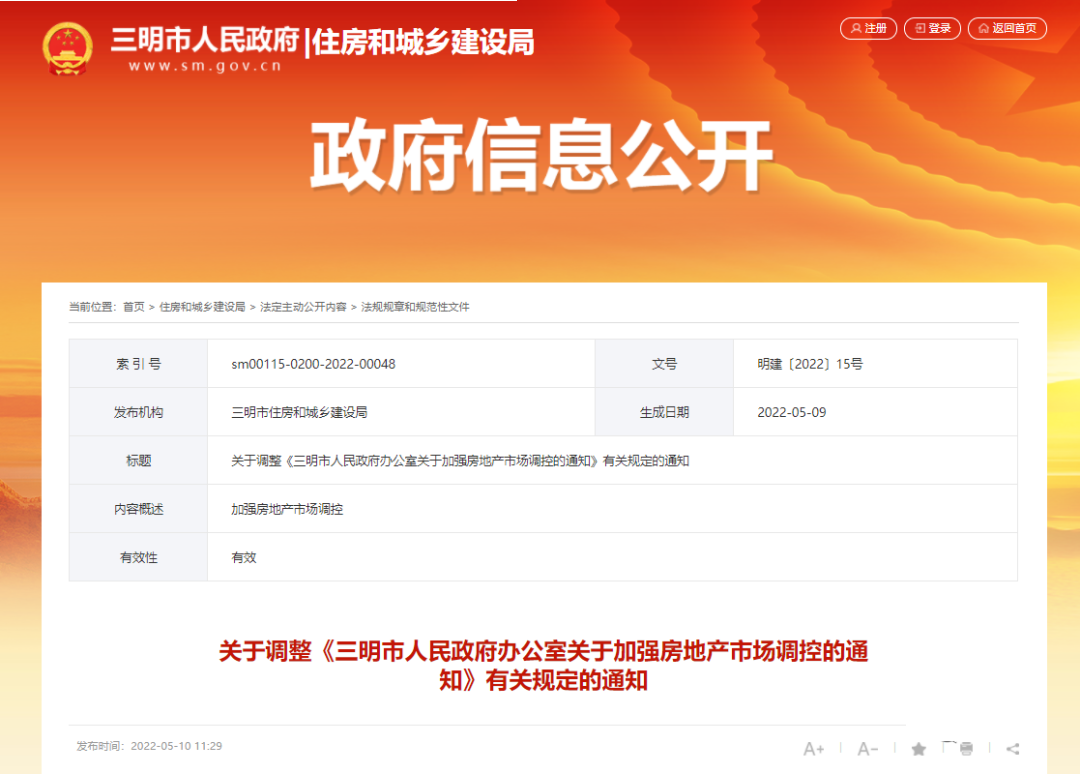The width and height of the screenshot is (1080, 774).
Task: Select the index number sm00115-0200-2022-00048
Action: [x=314, y=363]
